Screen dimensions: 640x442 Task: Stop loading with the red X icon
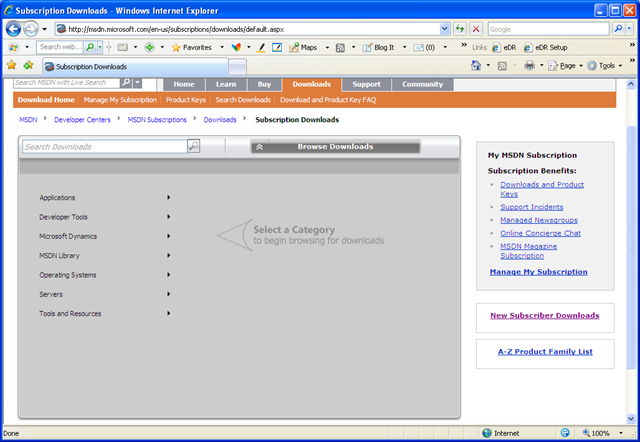[x=476, y=29]
